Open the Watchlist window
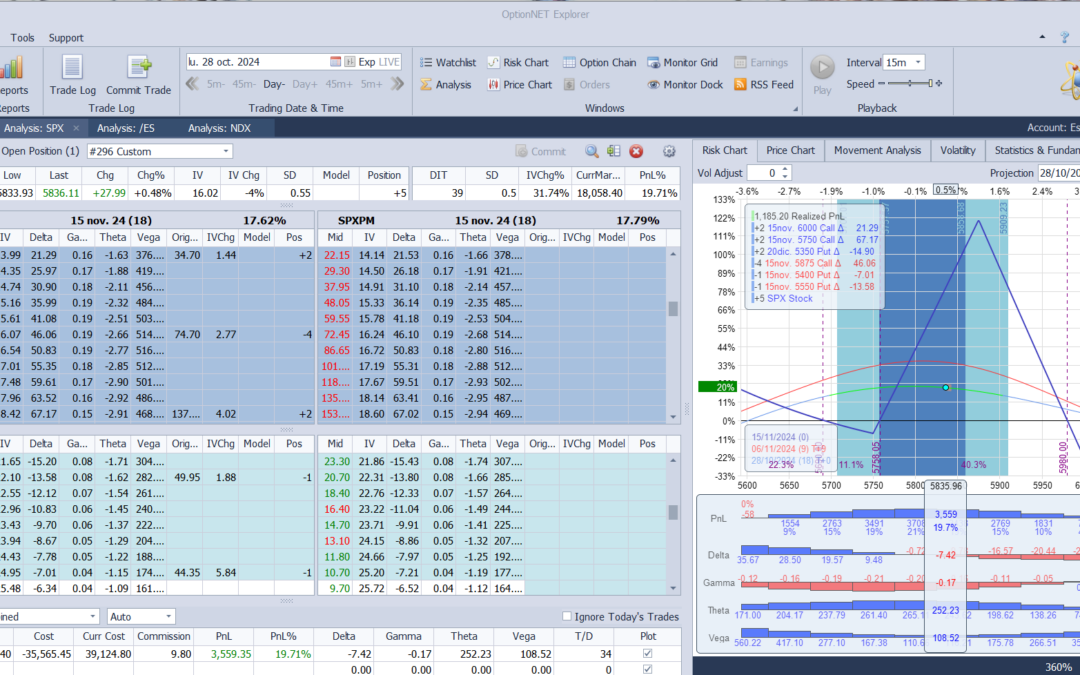The width and height of the screenshot is (1080, 675). (x=448, y=63)
